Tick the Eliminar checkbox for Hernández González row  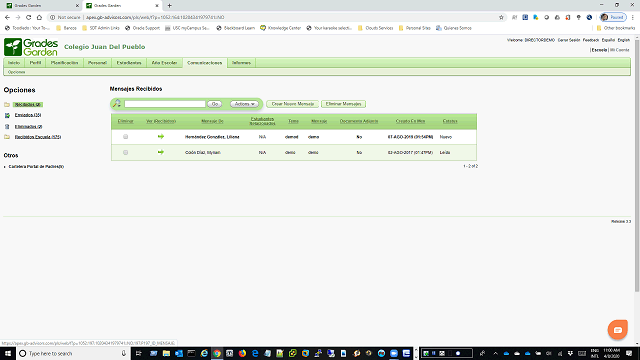click(126, 137)
